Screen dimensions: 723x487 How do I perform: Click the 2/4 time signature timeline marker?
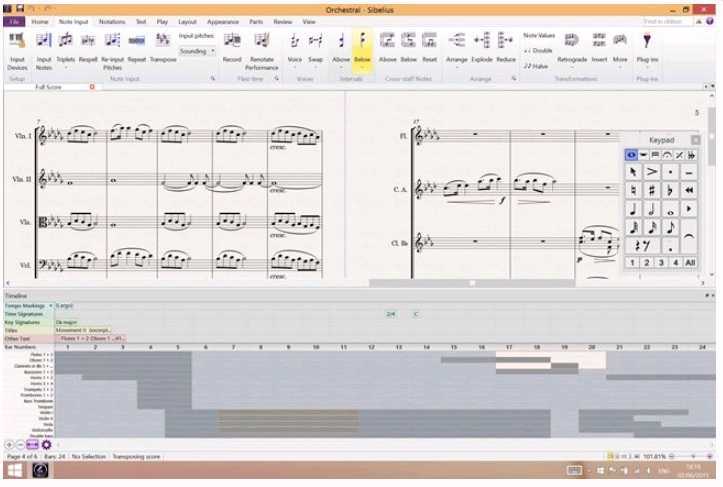(x=391, y=314)
